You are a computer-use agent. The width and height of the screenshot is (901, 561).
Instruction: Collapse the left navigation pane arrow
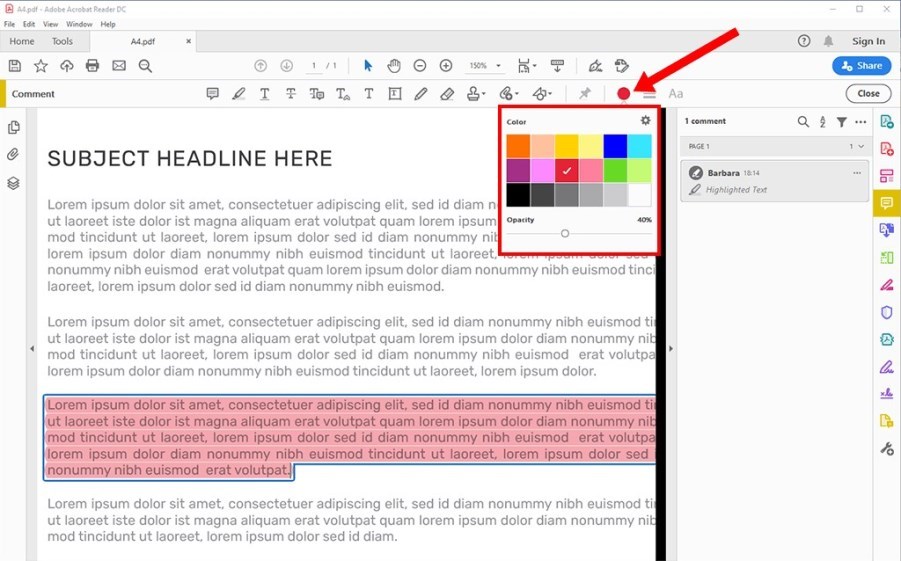(x=31, y=349)
